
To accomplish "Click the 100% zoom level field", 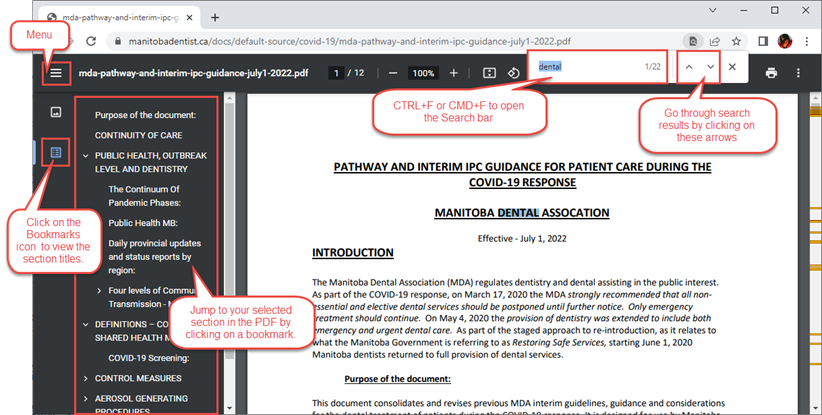I will point(423,73).
